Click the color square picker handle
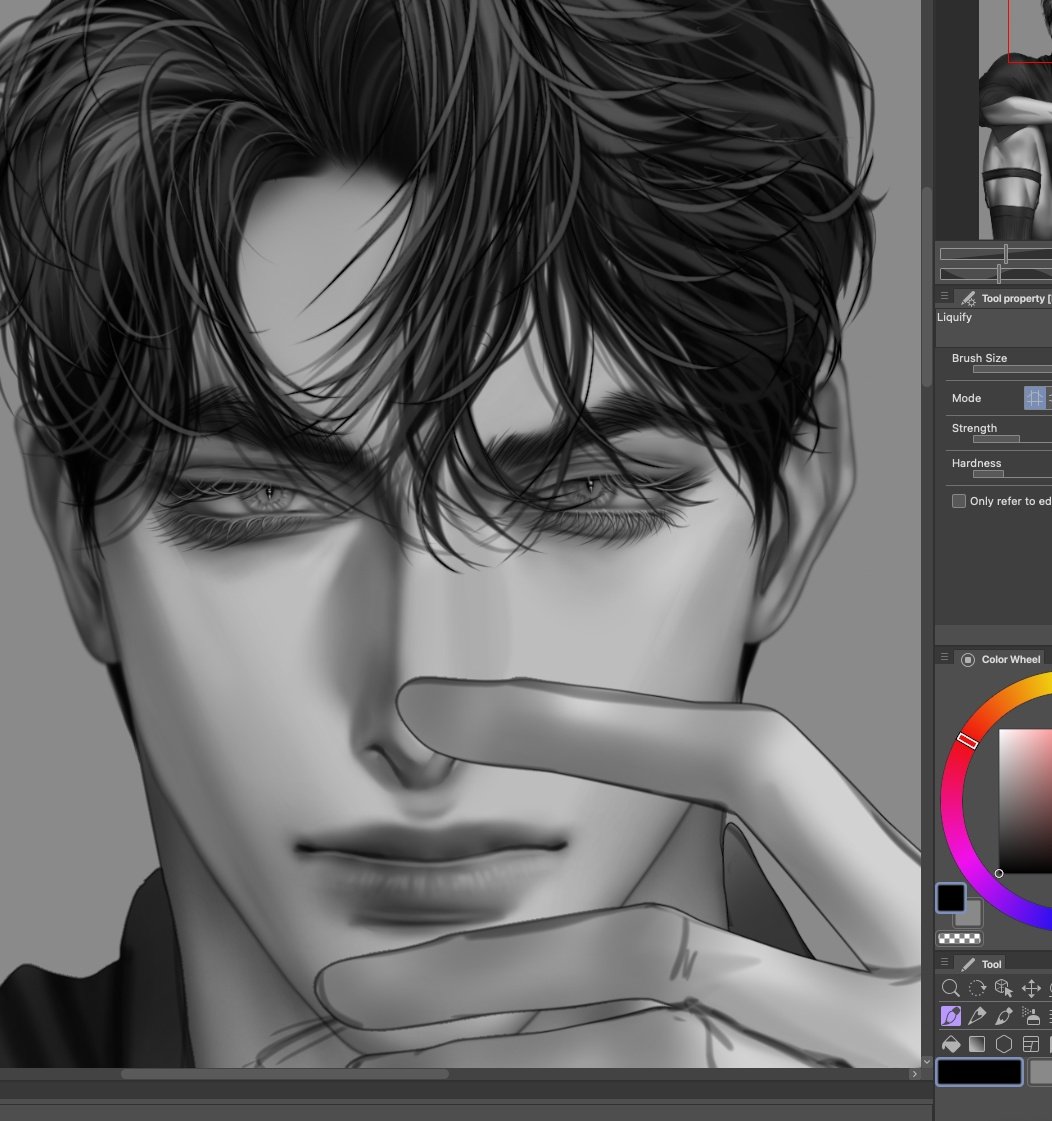Screen dimensions: 1052x1121 (999, 873)
